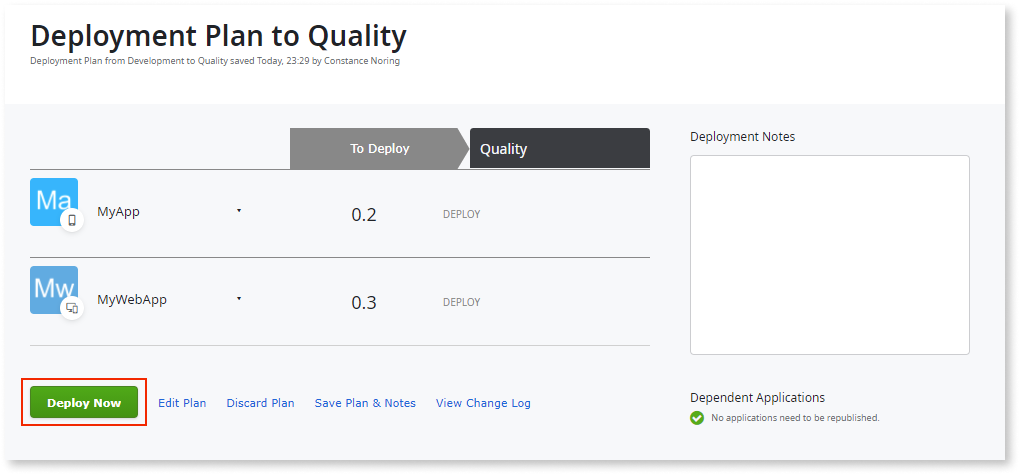
Task: Click the DEPLOY action for MyApp
Action: 461,214
